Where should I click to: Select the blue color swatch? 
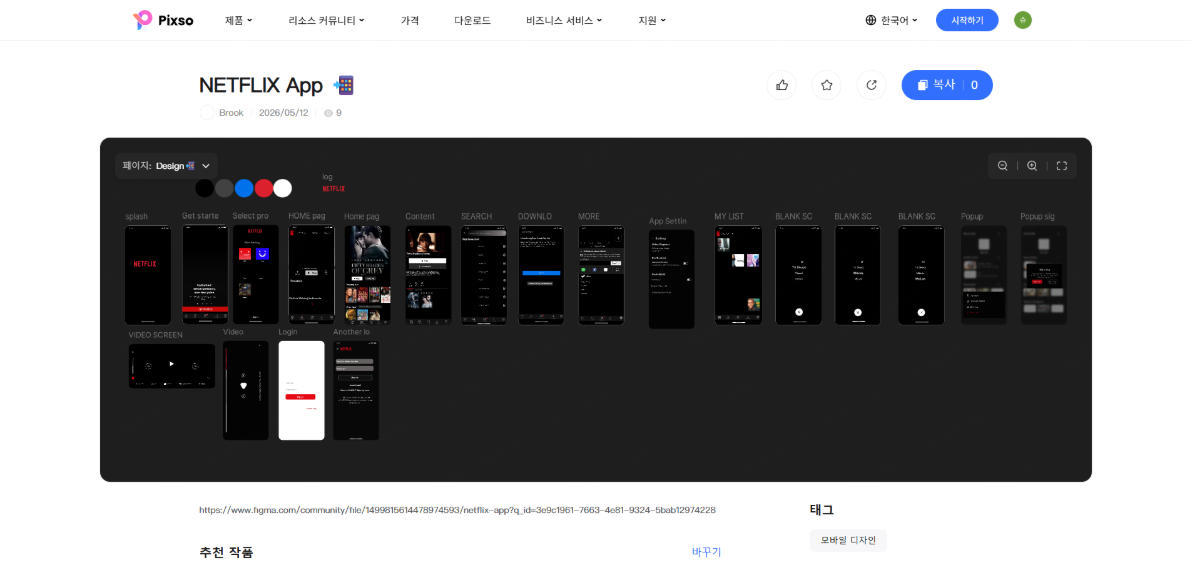click(244, 188)
